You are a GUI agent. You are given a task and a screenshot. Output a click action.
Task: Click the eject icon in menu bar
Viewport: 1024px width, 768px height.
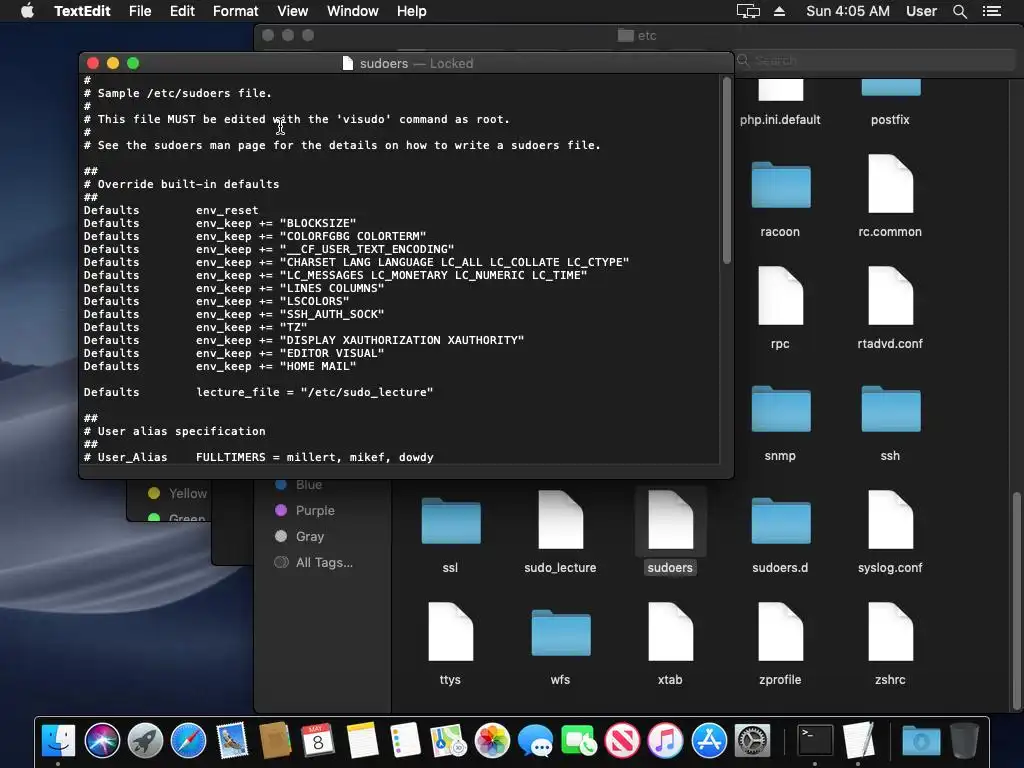pyautogui.click(x=780, y=11)
